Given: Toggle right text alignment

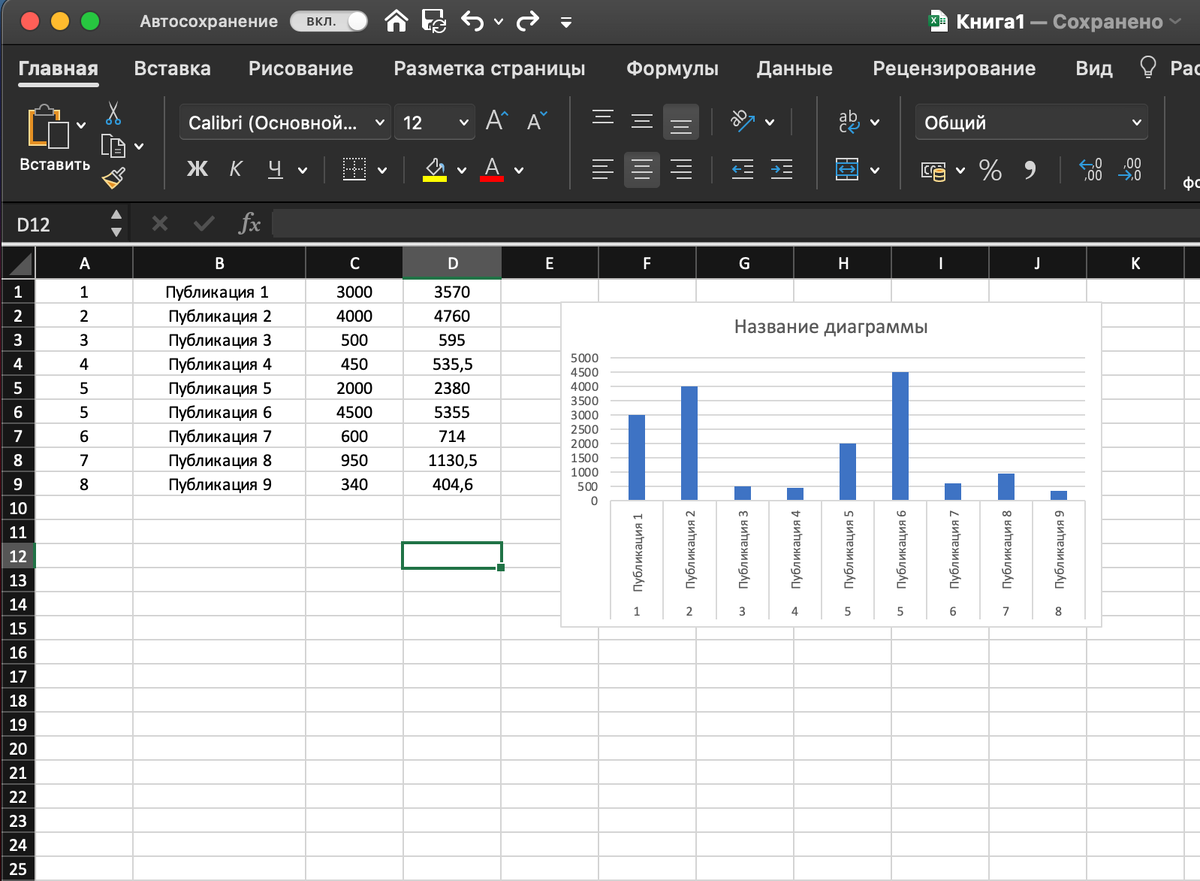Looking at the screenshot, I should tap(681, 169).
